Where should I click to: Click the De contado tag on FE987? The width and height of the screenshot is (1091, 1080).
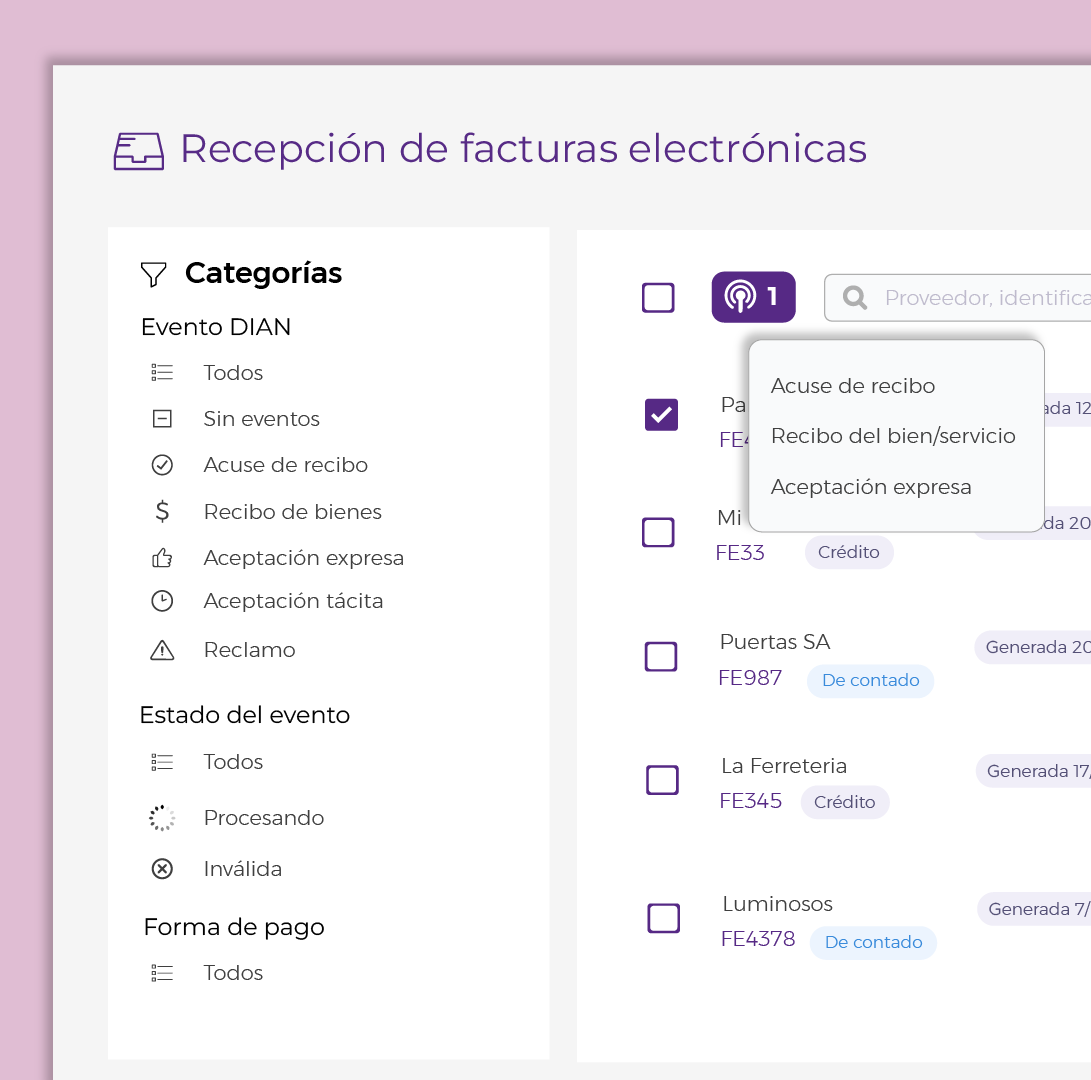[870, 681]
